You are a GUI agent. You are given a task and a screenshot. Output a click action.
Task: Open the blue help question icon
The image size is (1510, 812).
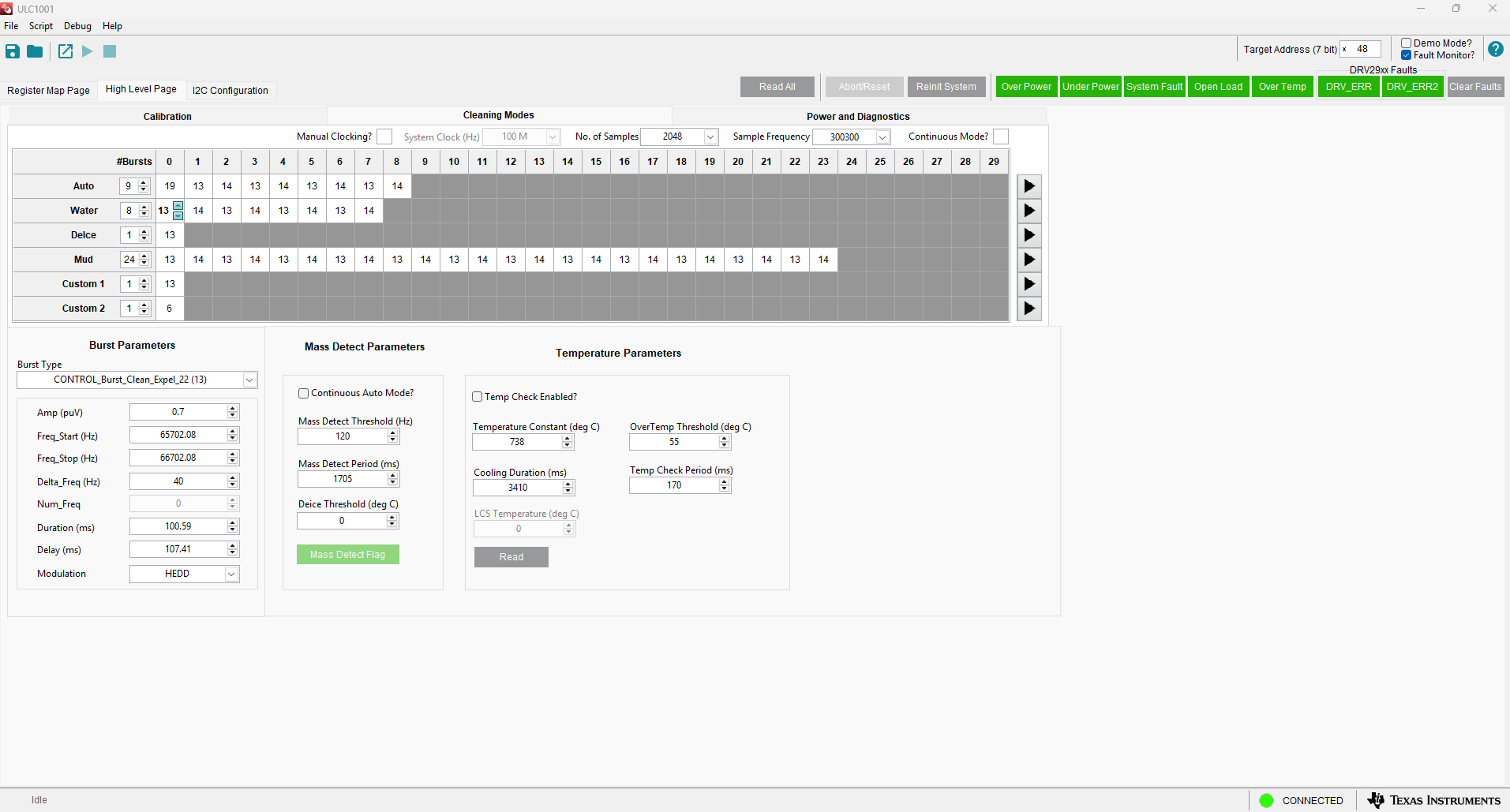click(1495, 49)
